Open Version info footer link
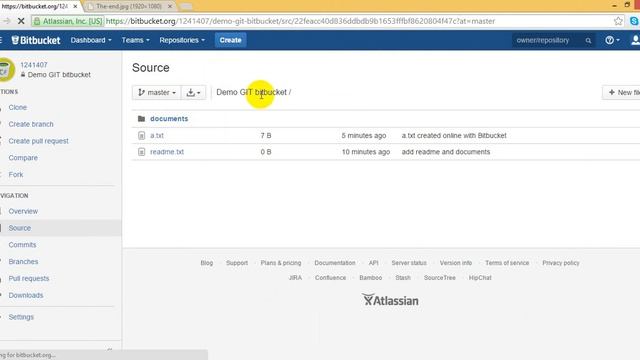Viewport: 640px width, 360px height. [456, 263]
